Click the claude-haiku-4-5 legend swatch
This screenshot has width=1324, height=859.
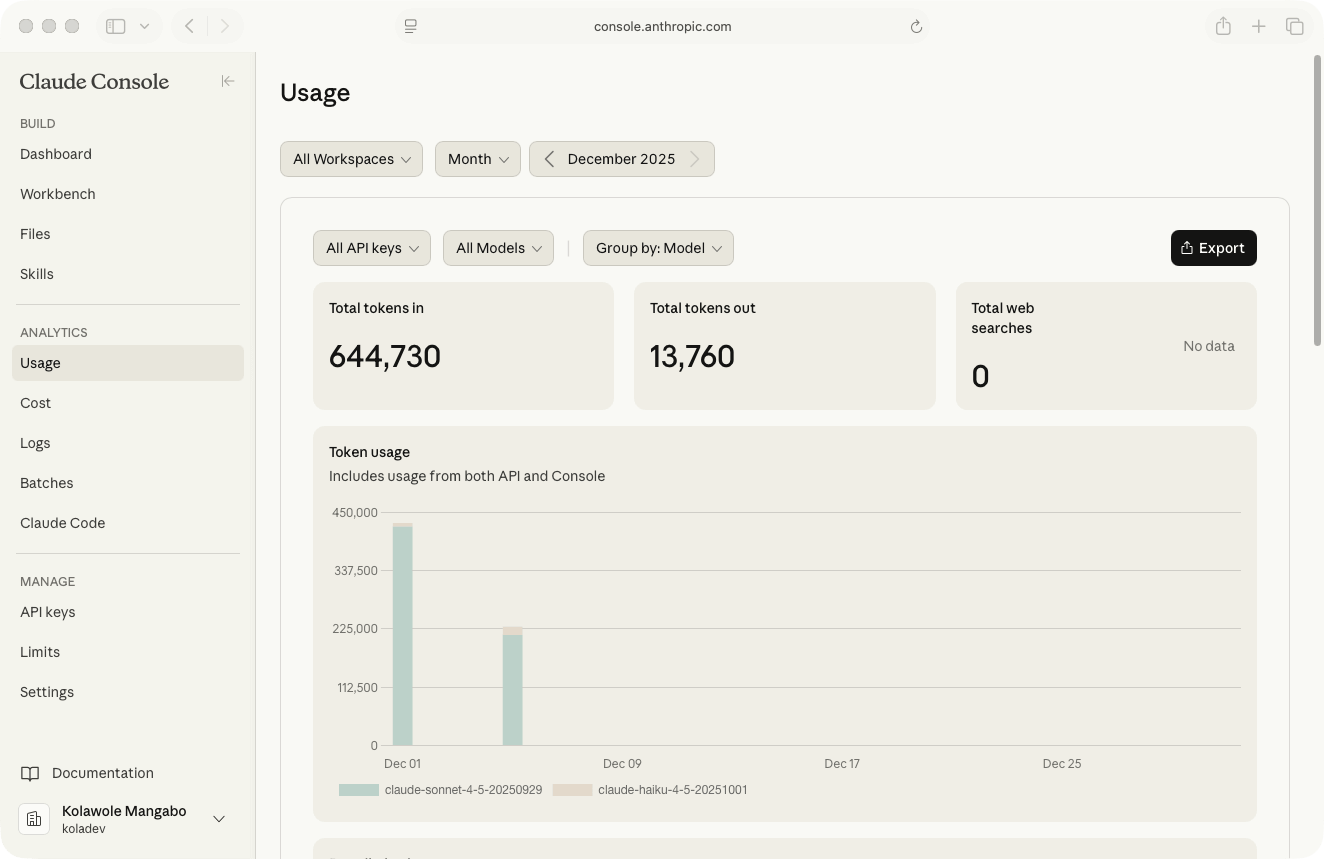click(x=572, y=790)
